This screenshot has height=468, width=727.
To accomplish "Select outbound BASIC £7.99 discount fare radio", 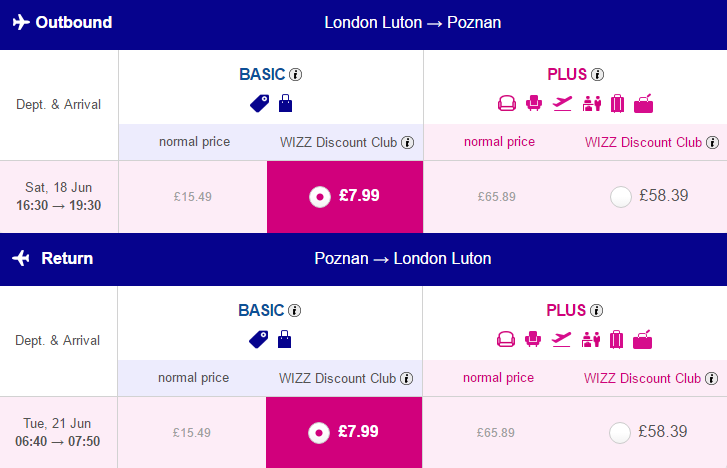I will click(320, 197).
